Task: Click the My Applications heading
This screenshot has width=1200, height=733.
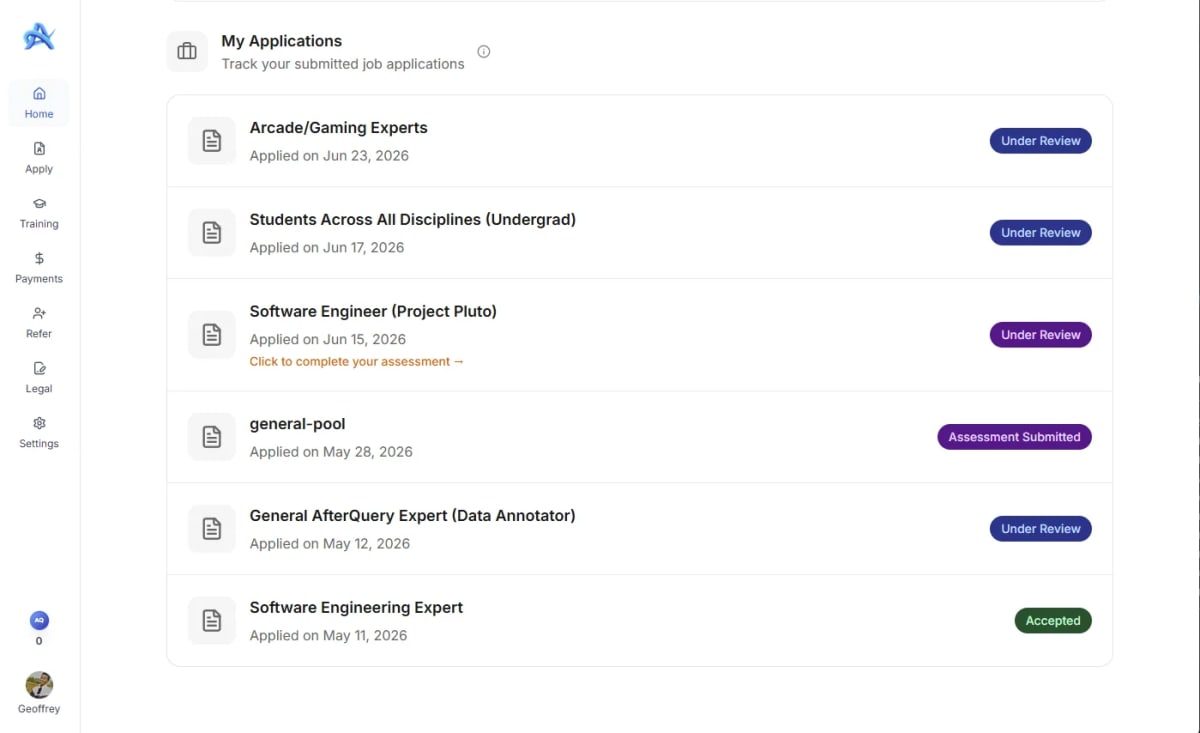Action: [x=282, y=41]
